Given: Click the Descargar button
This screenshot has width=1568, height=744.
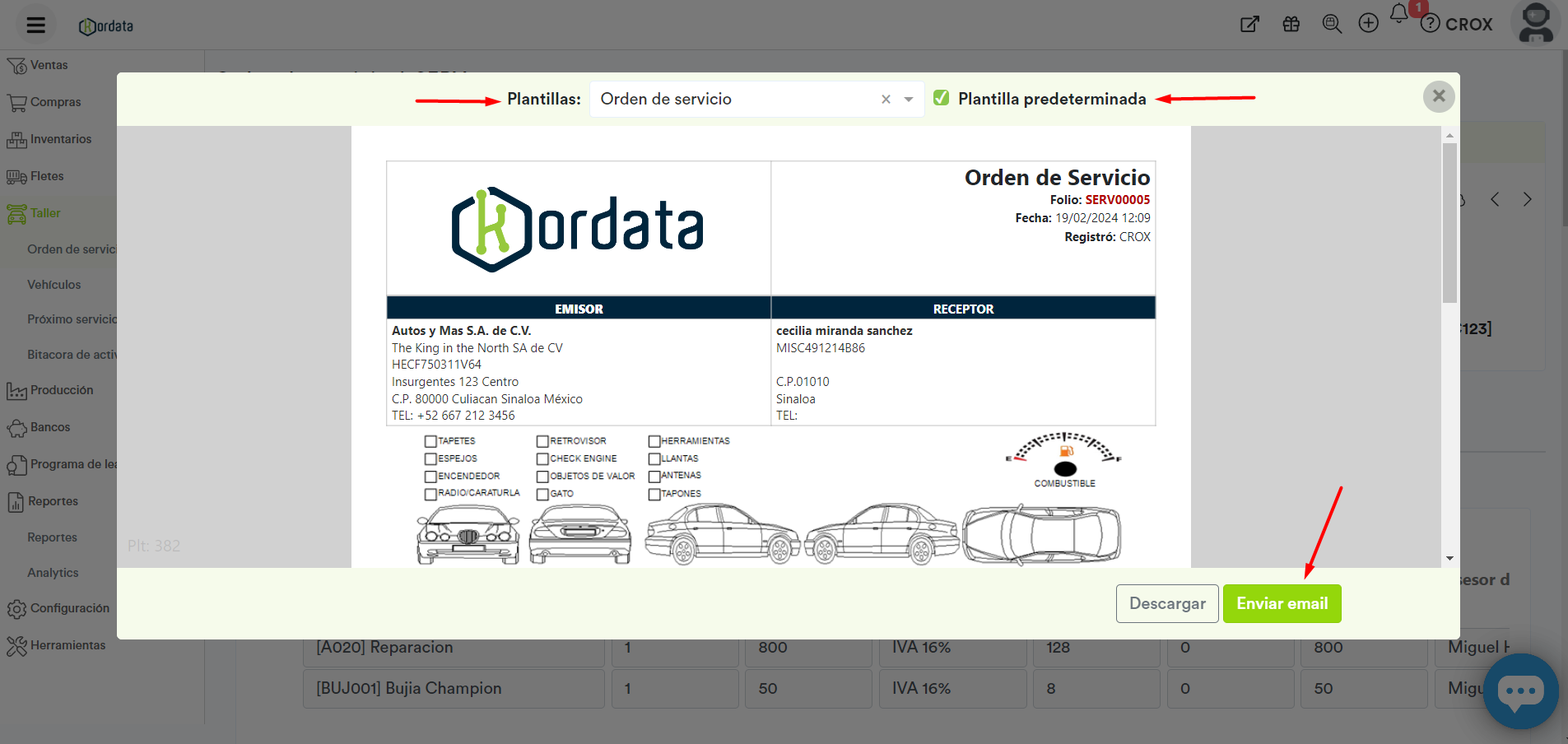Looking at the screenshot, I should pos(1166,603).
